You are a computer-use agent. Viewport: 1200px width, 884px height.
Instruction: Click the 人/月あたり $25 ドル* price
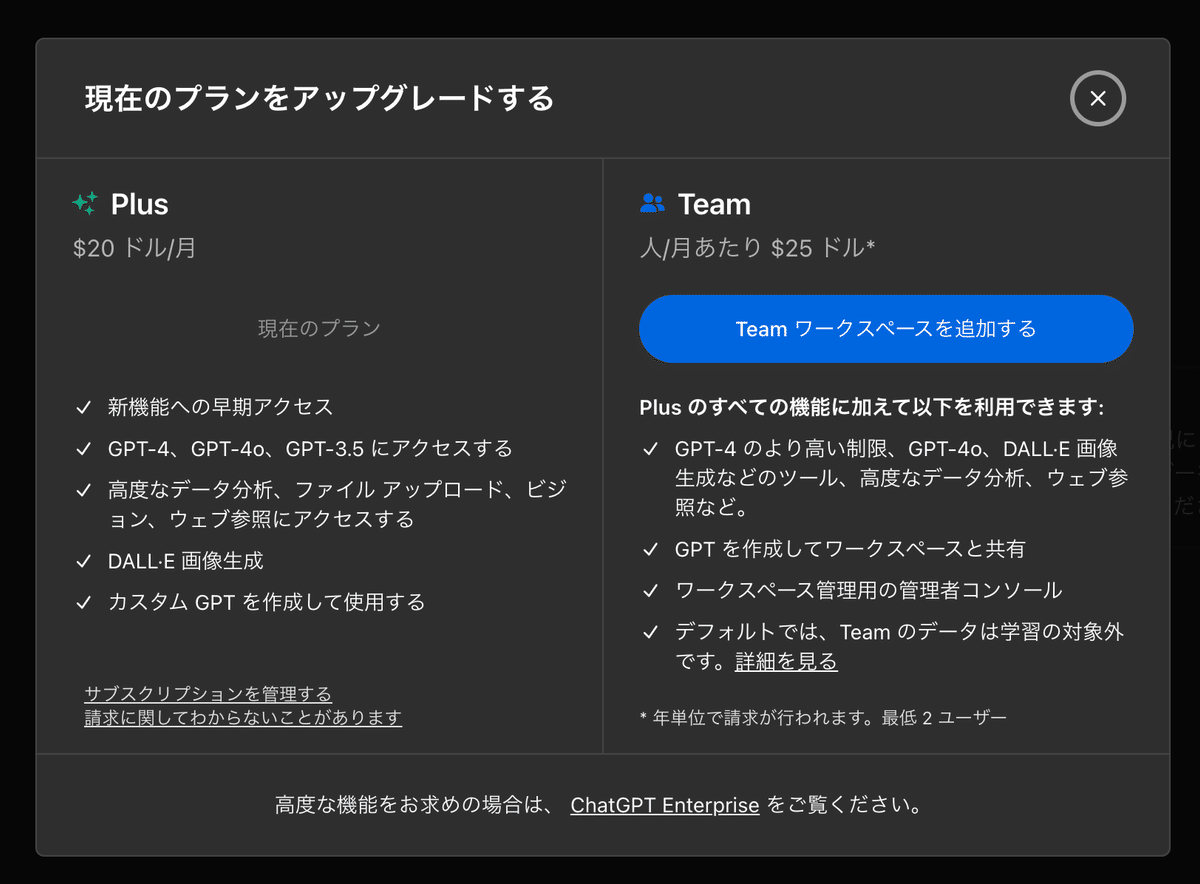[757, 248]
